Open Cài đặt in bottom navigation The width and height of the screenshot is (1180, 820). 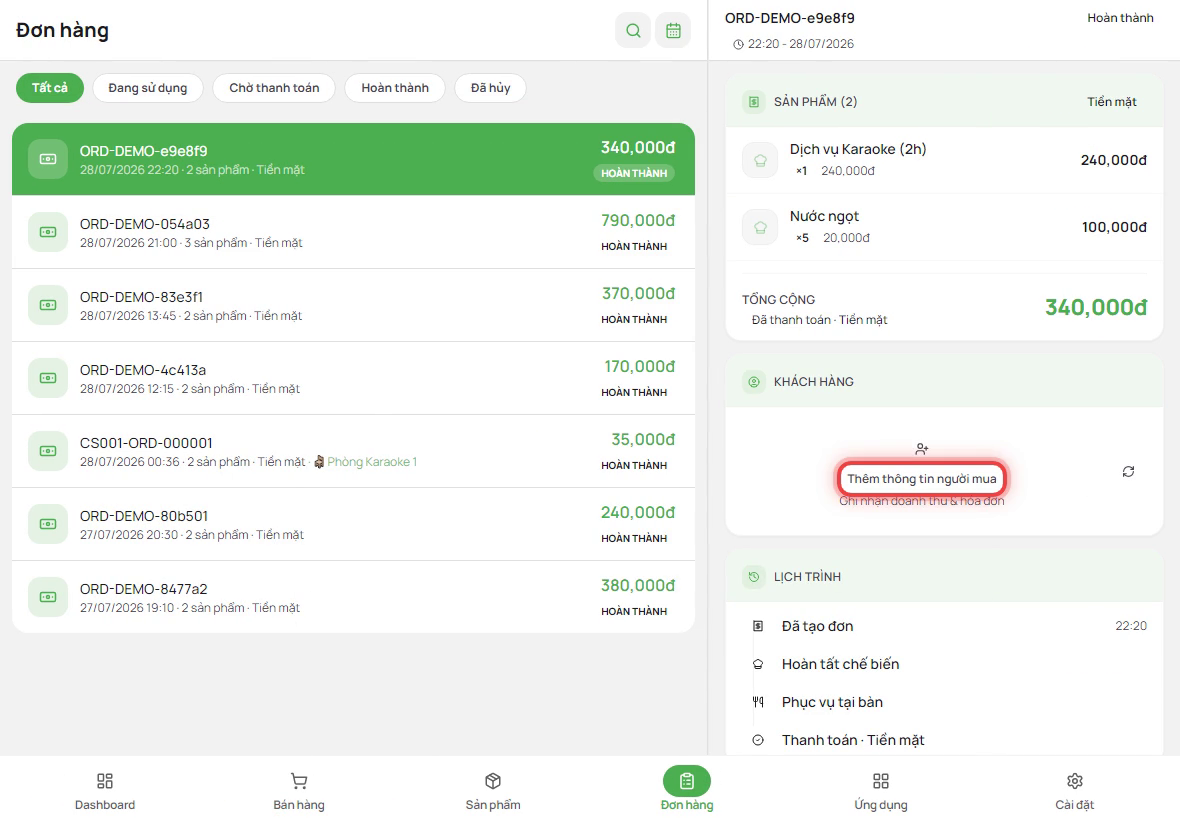tap(1075, 790)
